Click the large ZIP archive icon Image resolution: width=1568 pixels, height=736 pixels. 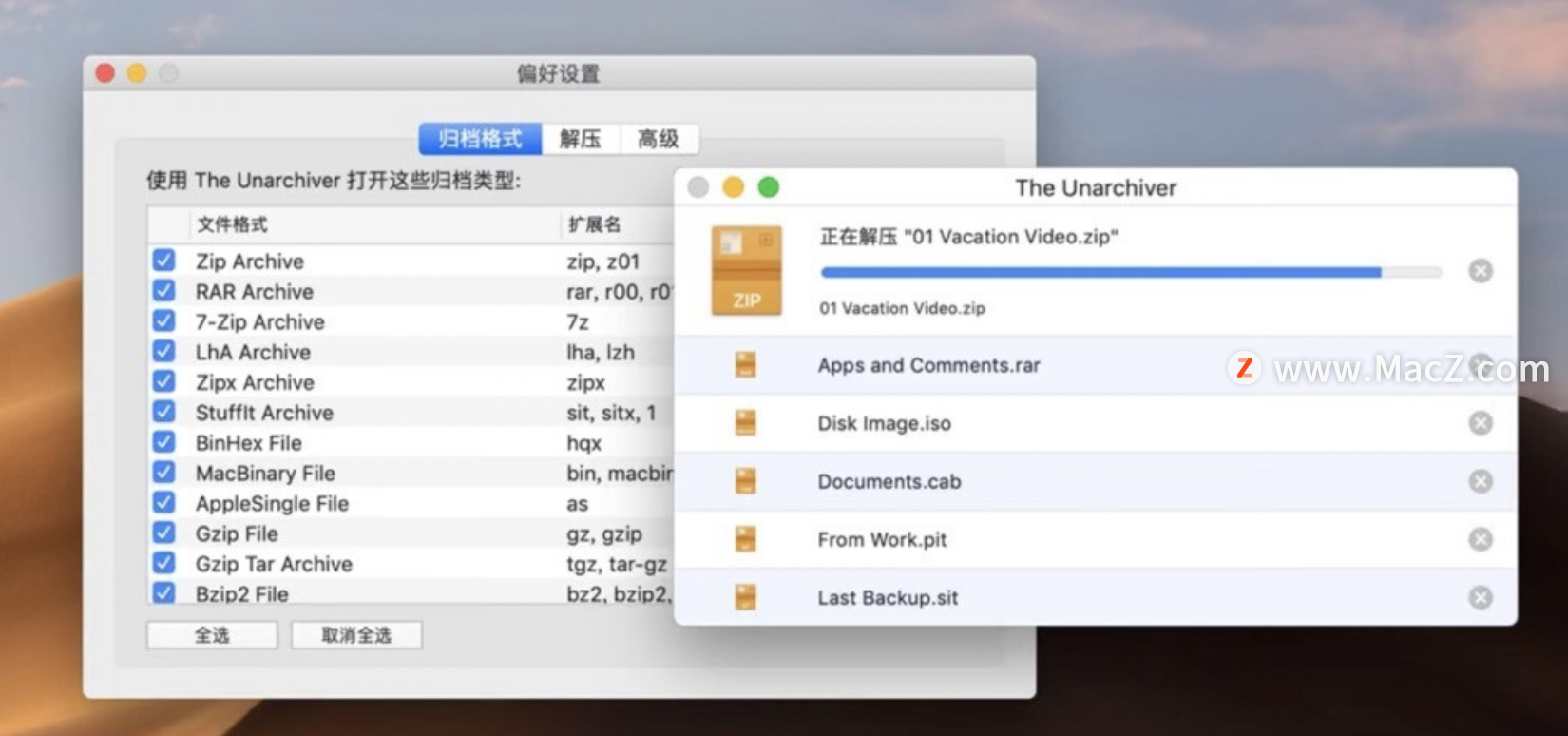(747, 270)
